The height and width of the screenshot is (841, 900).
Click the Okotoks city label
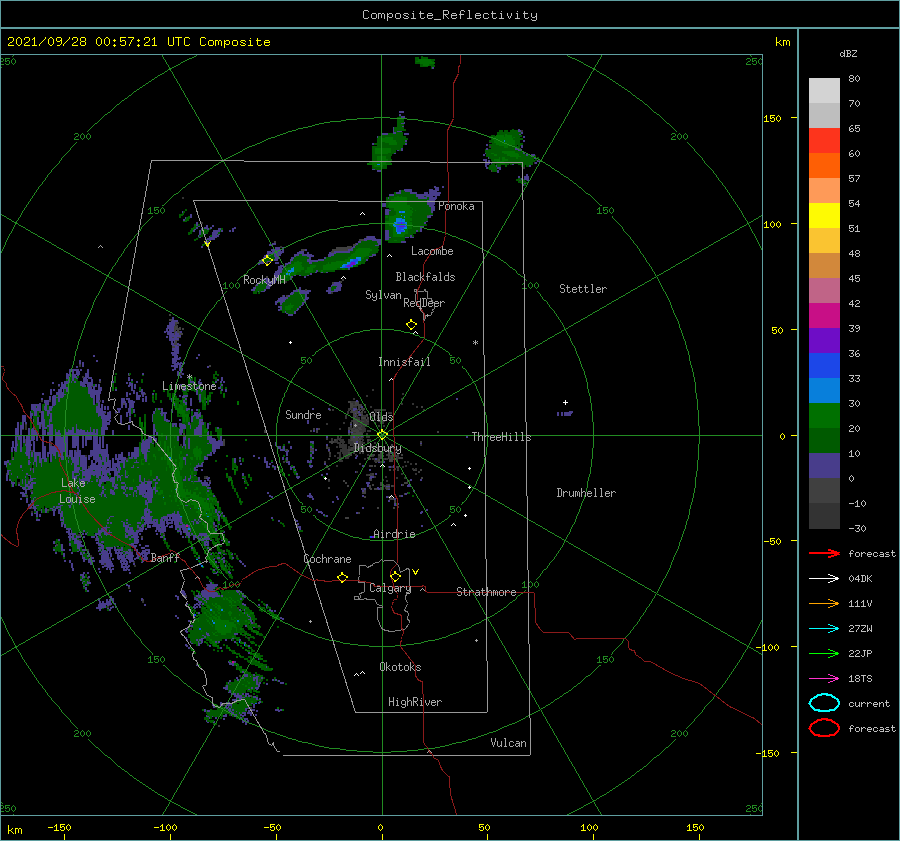point(400,667)
